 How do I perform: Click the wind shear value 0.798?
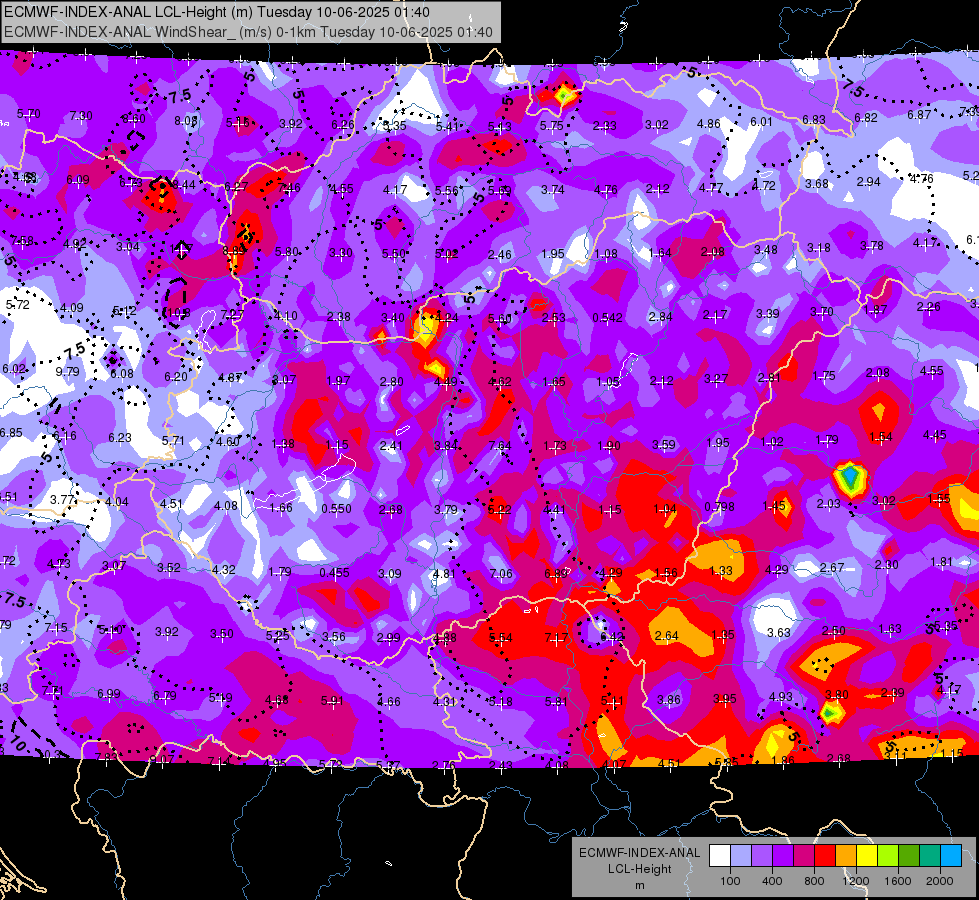[719, 507]
